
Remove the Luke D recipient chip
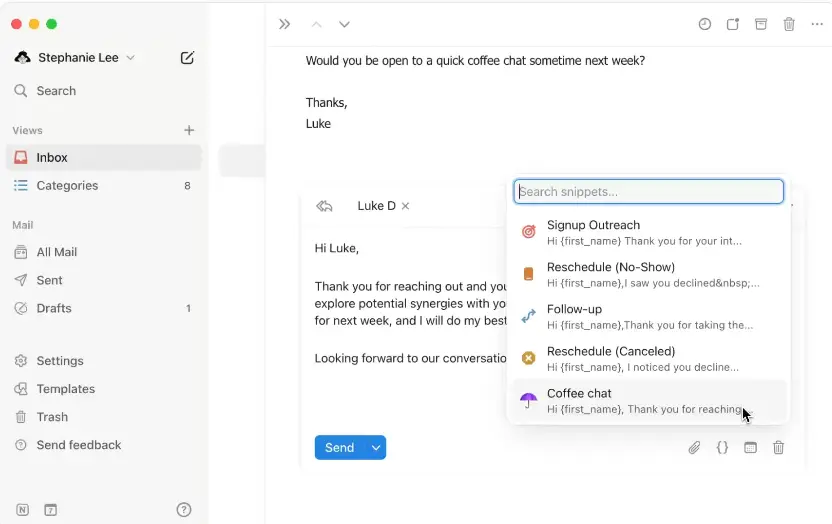[x=405, y=206]
